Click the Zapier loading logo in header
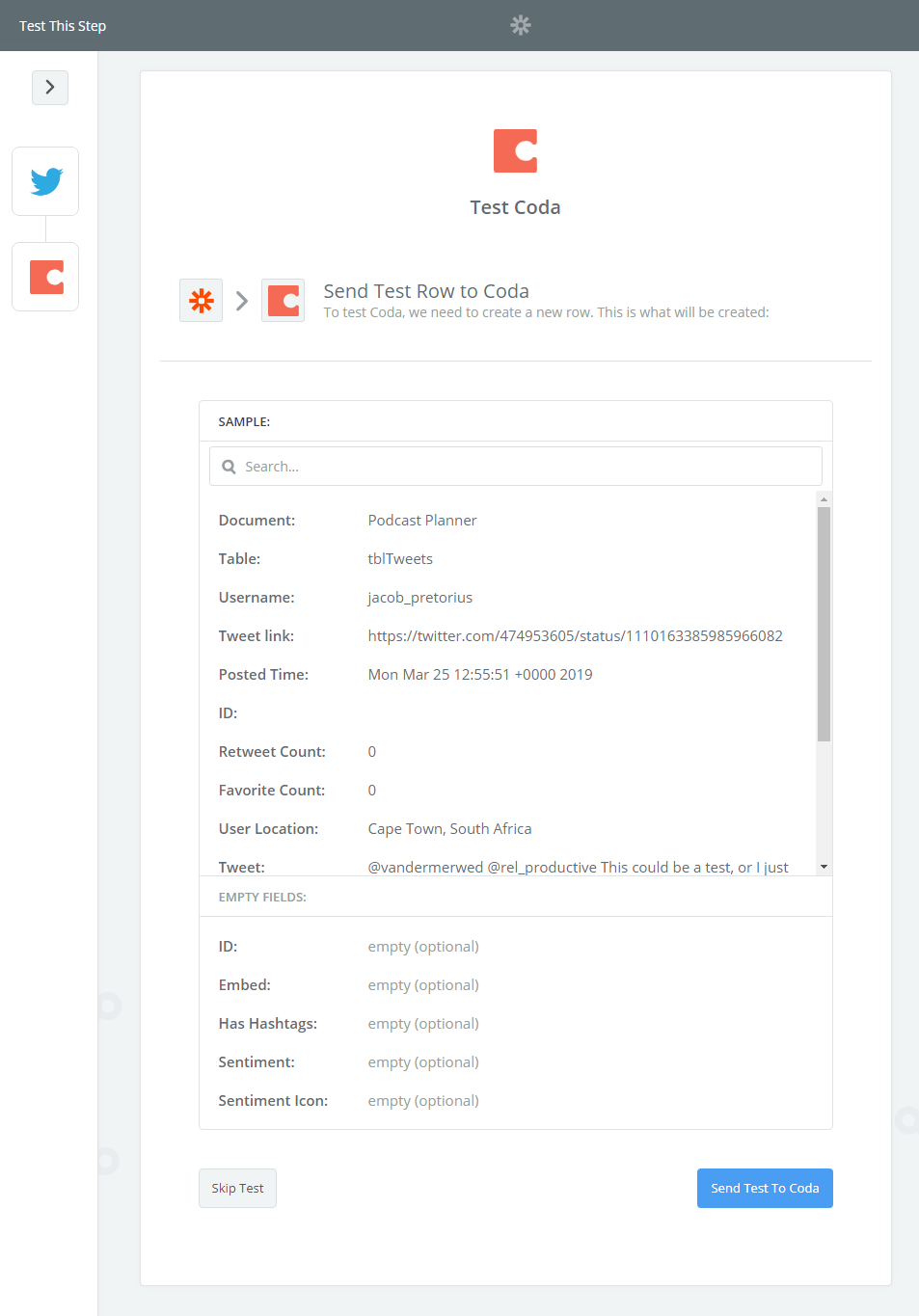 521,25
